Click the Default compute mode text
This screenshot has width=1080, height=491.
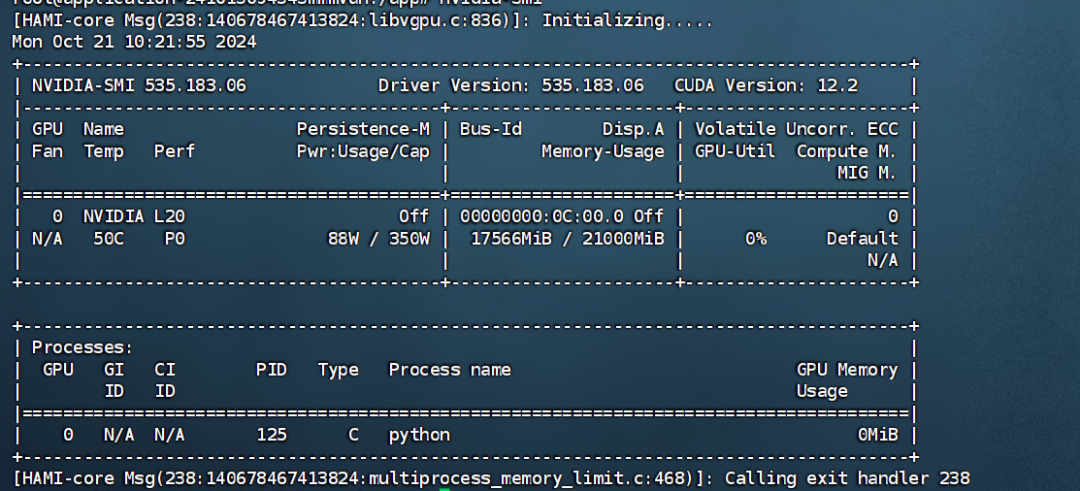click(862, 239)
